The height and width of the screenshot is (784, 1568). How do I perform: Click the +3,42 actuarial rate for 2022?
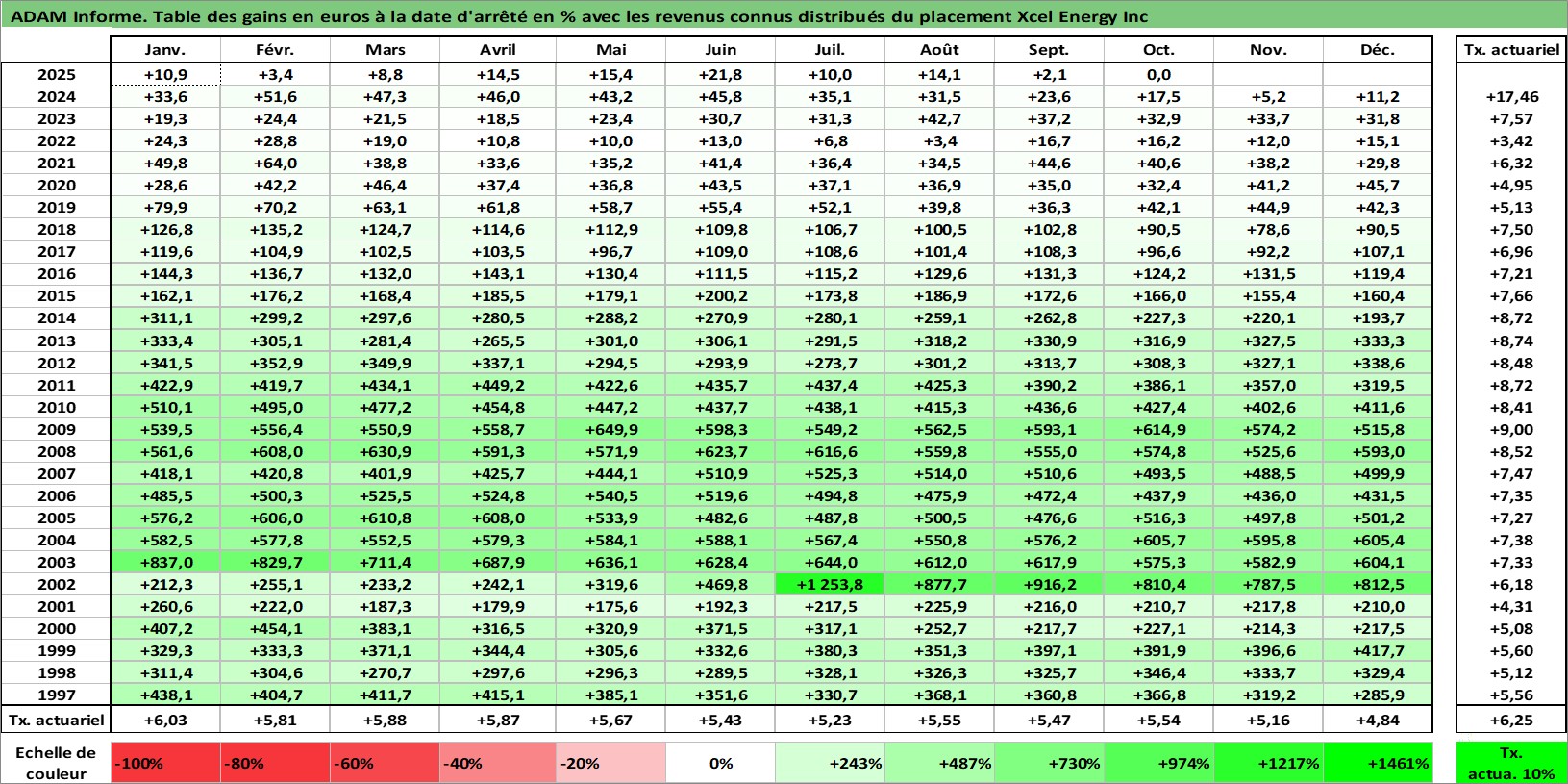click(x=1511, y=140)
